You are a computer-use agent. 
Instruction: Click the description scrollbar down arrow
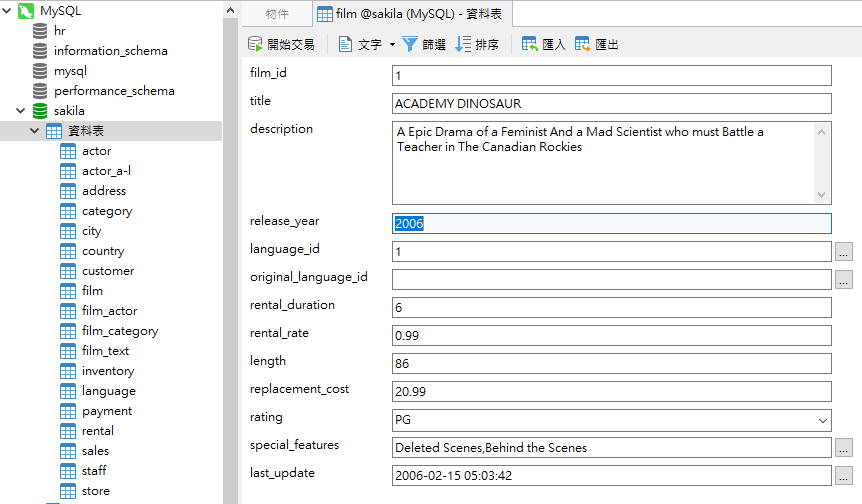(x=822, y=195)
